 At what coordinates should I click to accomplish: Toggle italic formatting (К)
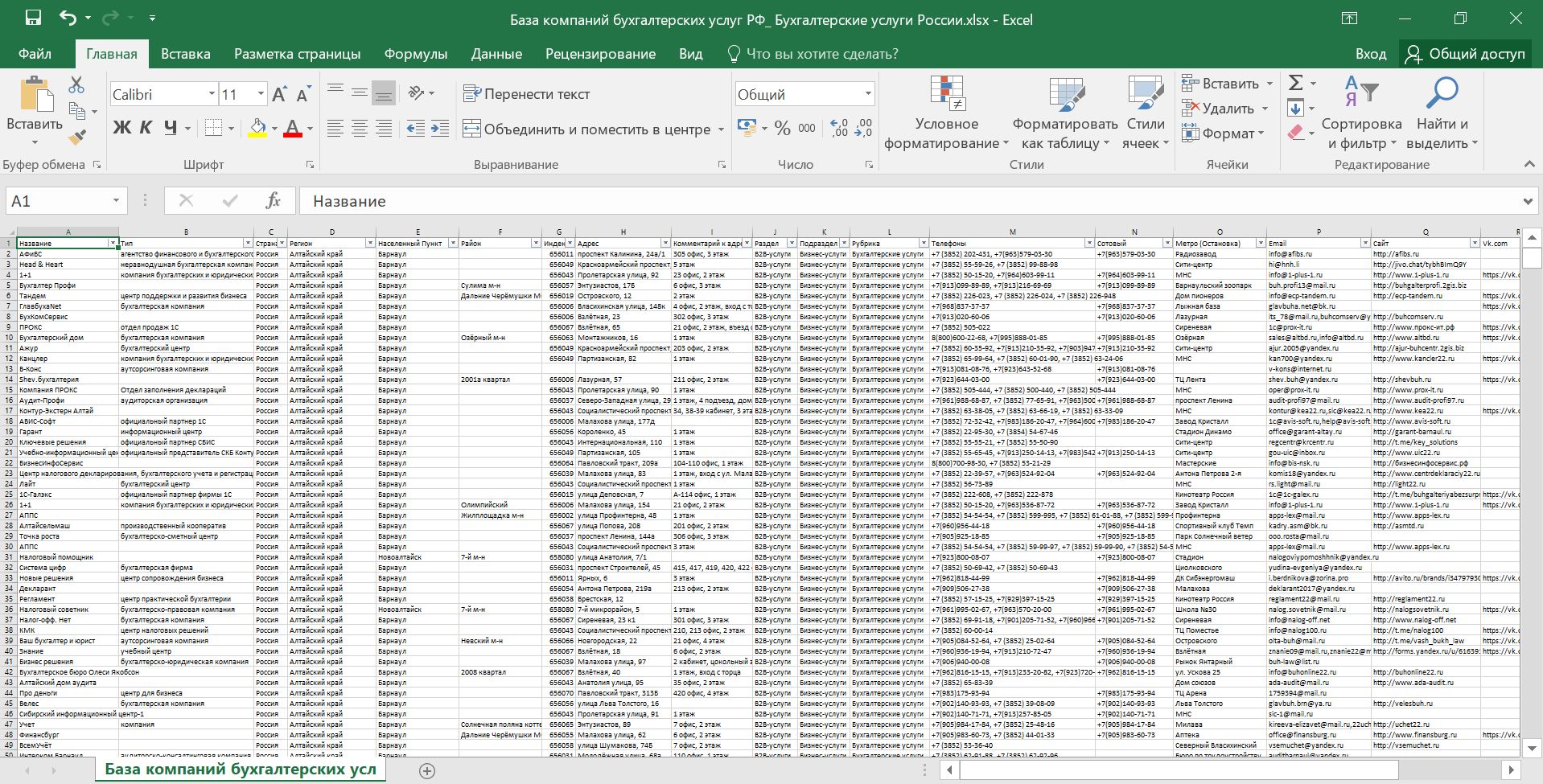tap(146, 128)
